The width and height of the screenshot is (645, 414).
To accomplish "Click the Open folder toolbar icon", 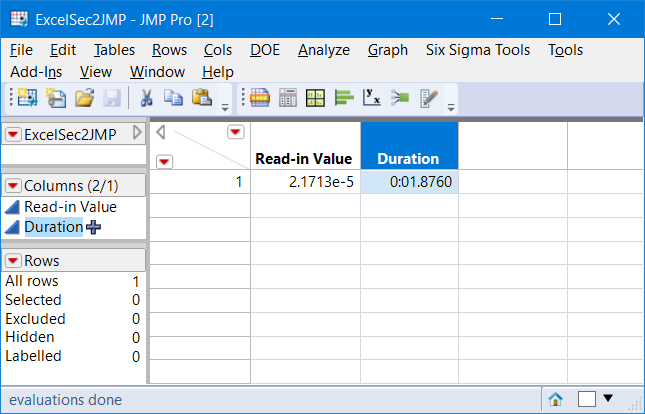I will coord(84,98).
